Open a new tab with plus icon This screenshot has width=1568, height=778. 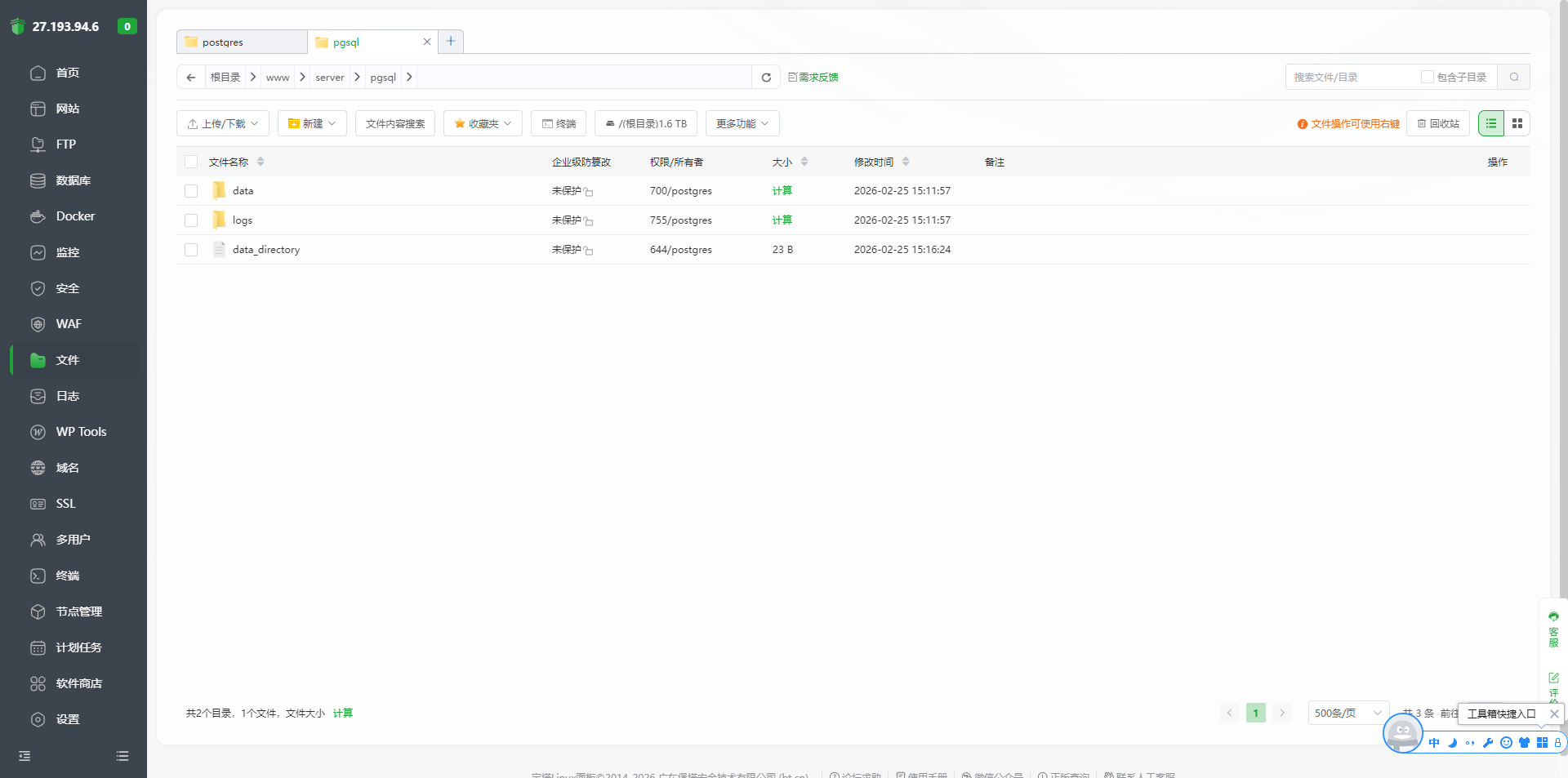click(x=451, y=42)
